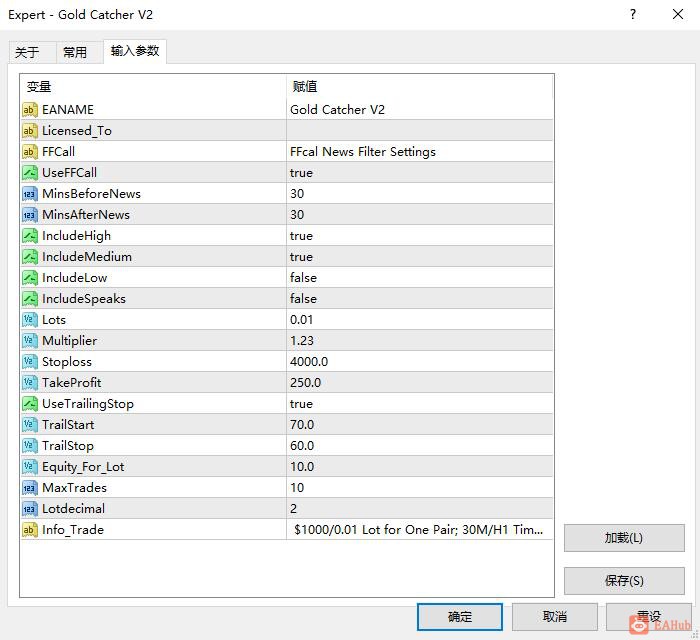
Task: Select the 'MaxTrades' variable name
Action: click(x=75, y=488)
